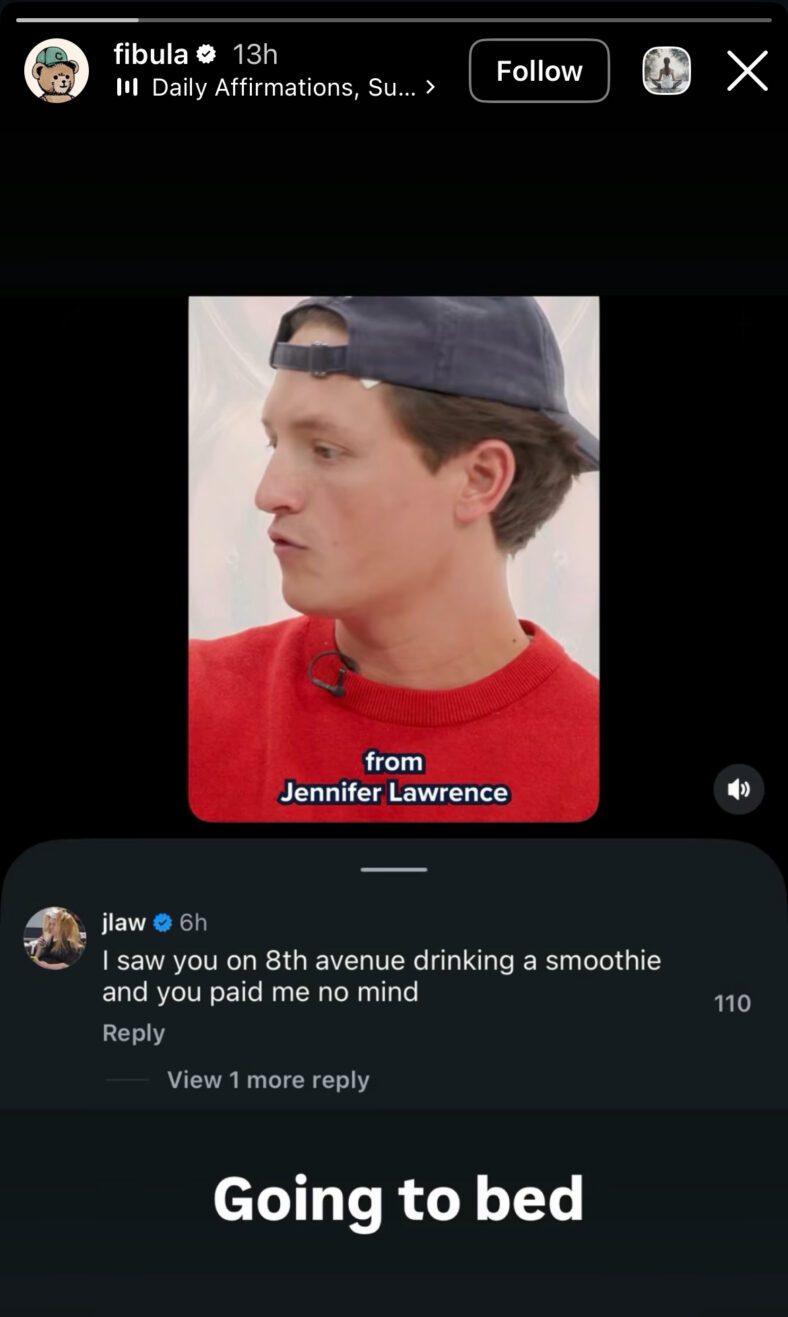Tap the 110 likes count
Viewport: 788px width, 1317px height.
pyautogui.click(x=732, y=1003)
